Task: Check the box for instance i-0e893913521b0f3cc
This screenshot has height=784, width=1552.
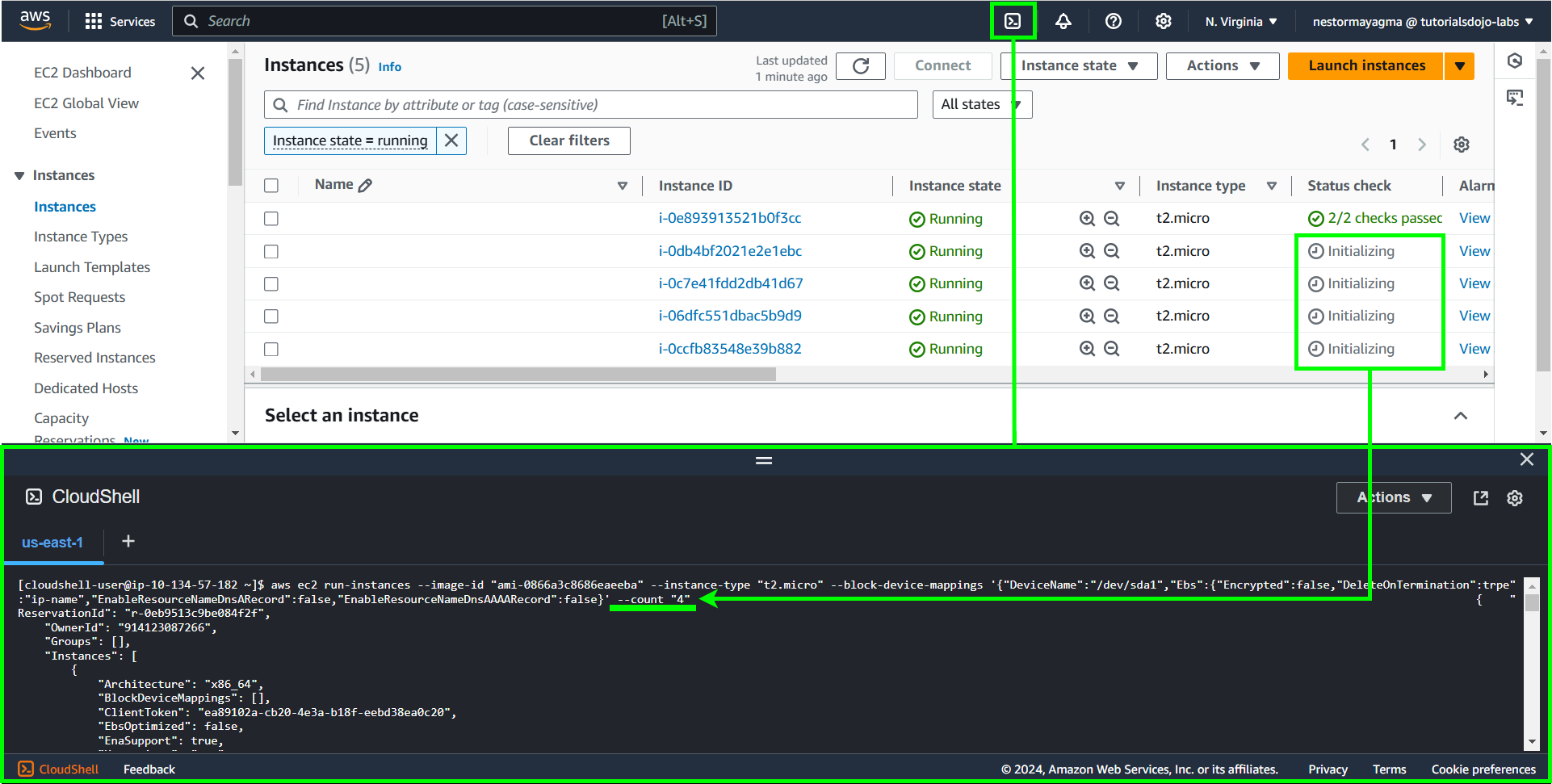Action: click(271, 219)
